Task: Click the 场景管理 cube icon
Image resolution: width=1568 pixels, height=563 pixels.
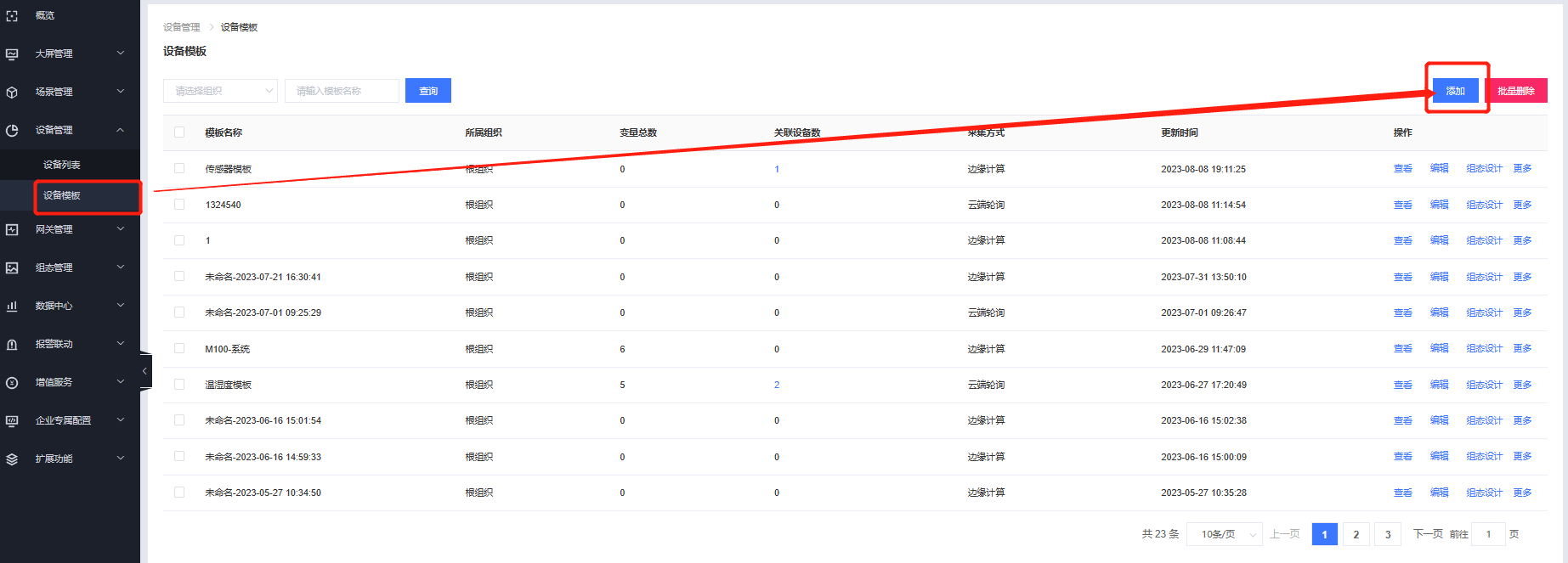Action: pyautogui.click(x=12, y=92)
